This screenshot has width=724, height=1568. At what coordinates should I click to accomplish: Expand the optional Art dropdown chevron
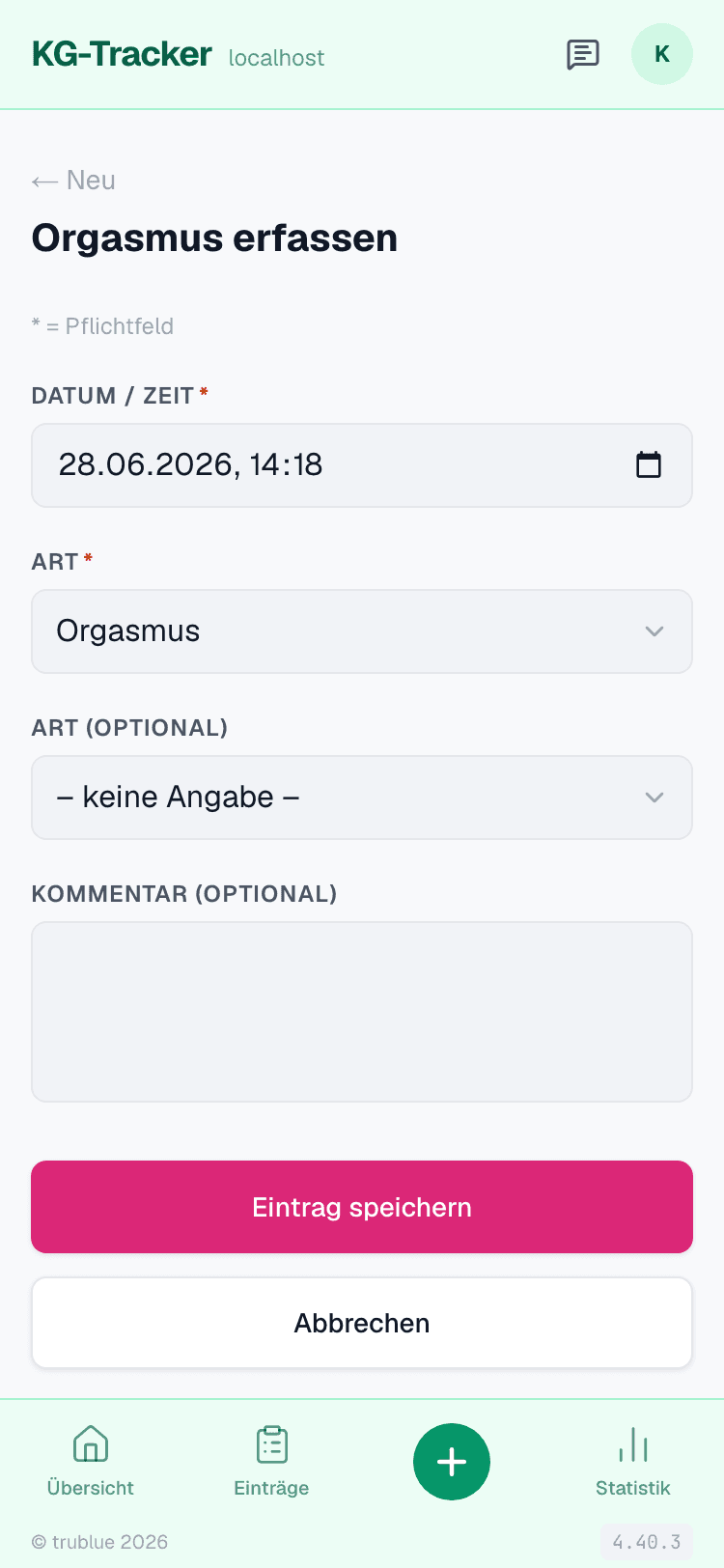pos(654,798)
